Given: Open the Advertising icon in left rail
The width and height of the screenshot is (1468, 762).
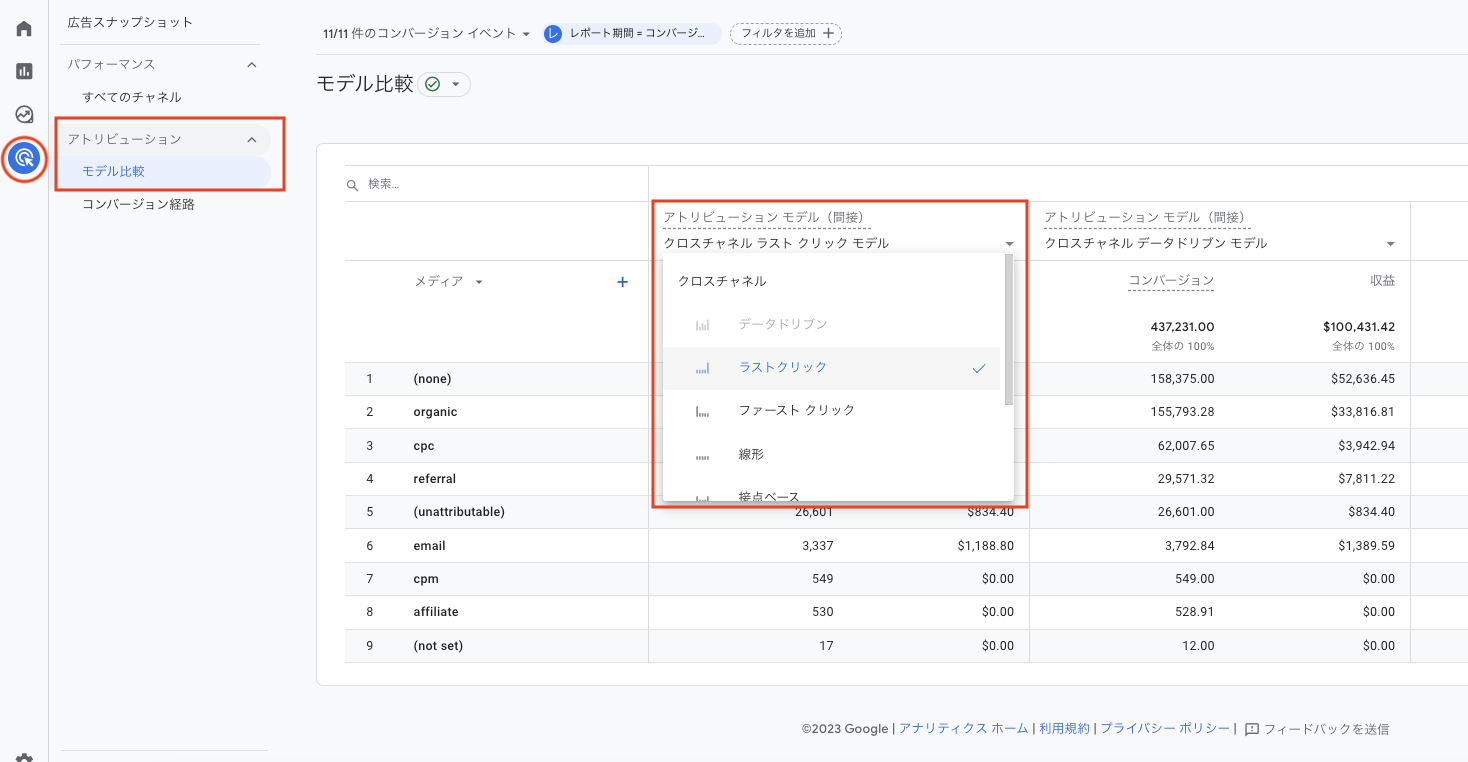Looking at the screenshot, I should click(25, 158).
